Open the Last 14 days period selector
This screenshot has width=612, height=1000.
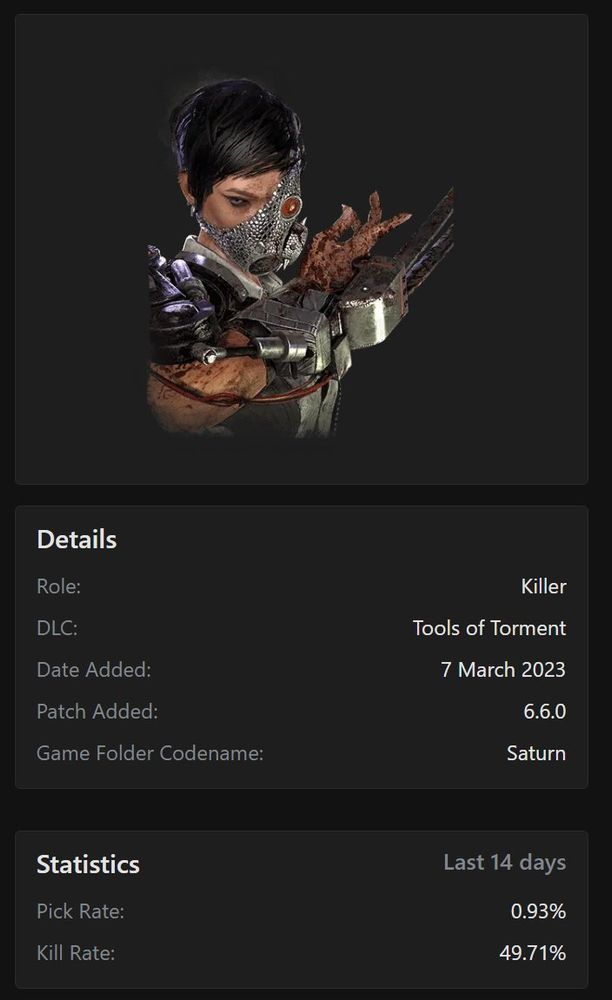click(x=505, y=862)
